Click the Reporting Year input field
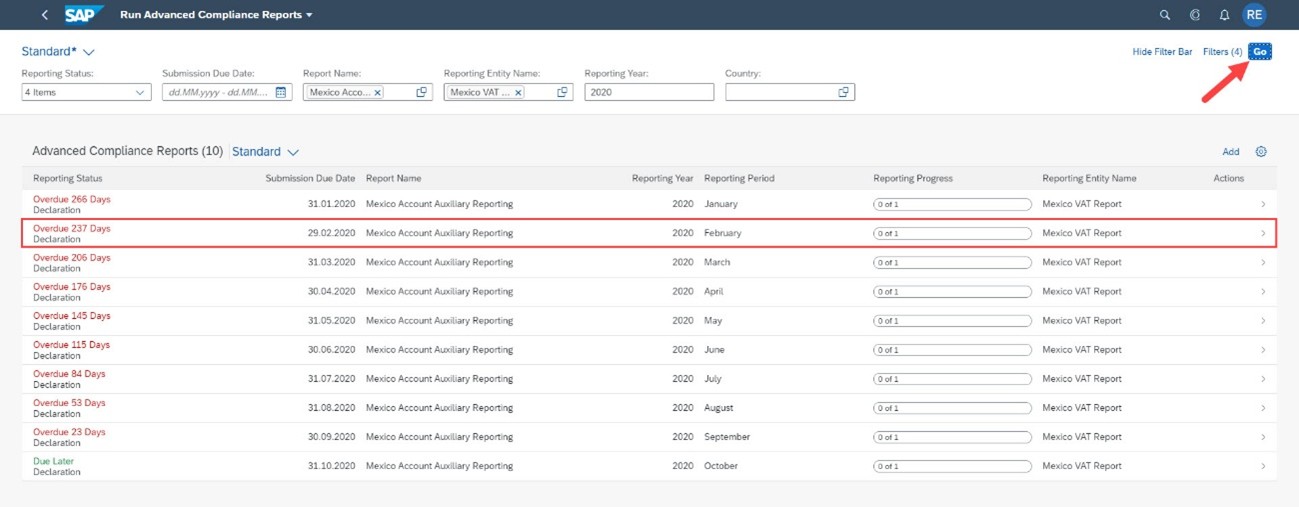1299x507 pixels. [x=649, y=92]
